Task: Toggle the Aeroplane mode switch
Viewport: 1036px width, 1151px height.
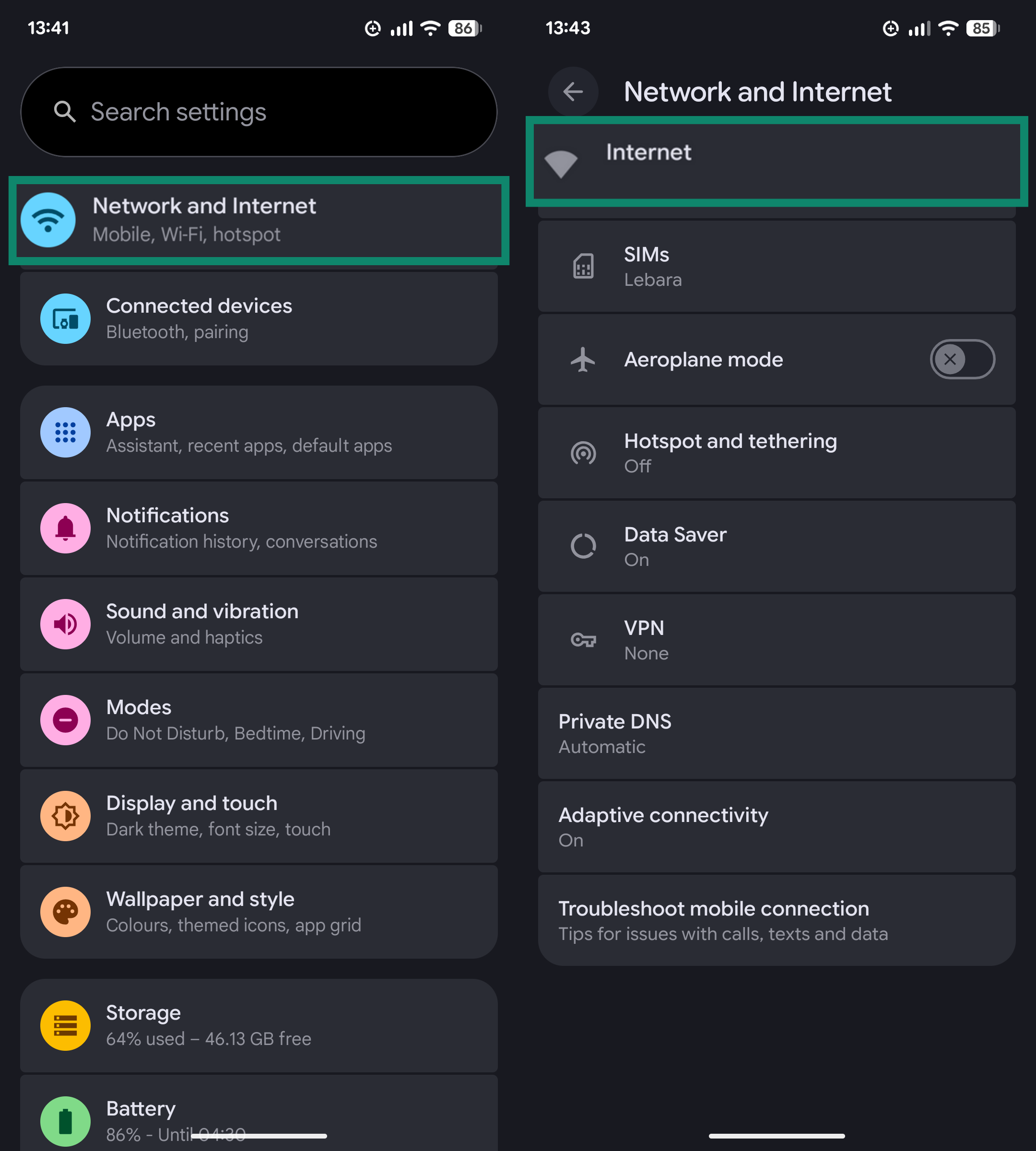Action: (x=962, y=359)
